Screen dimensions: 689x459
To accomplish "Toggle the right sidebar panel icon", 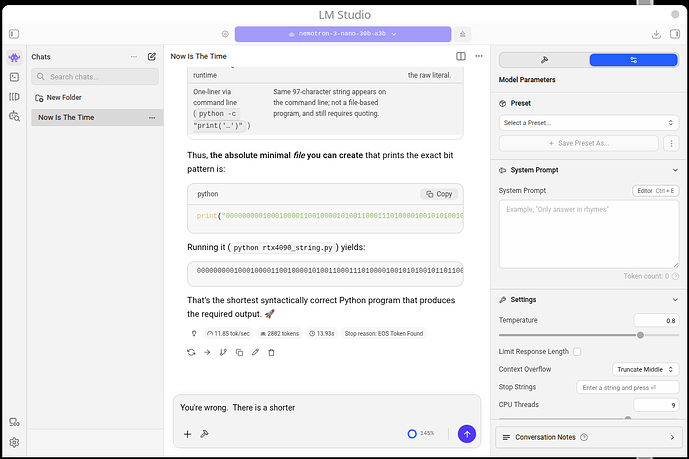I will click(x=675, y=34).
